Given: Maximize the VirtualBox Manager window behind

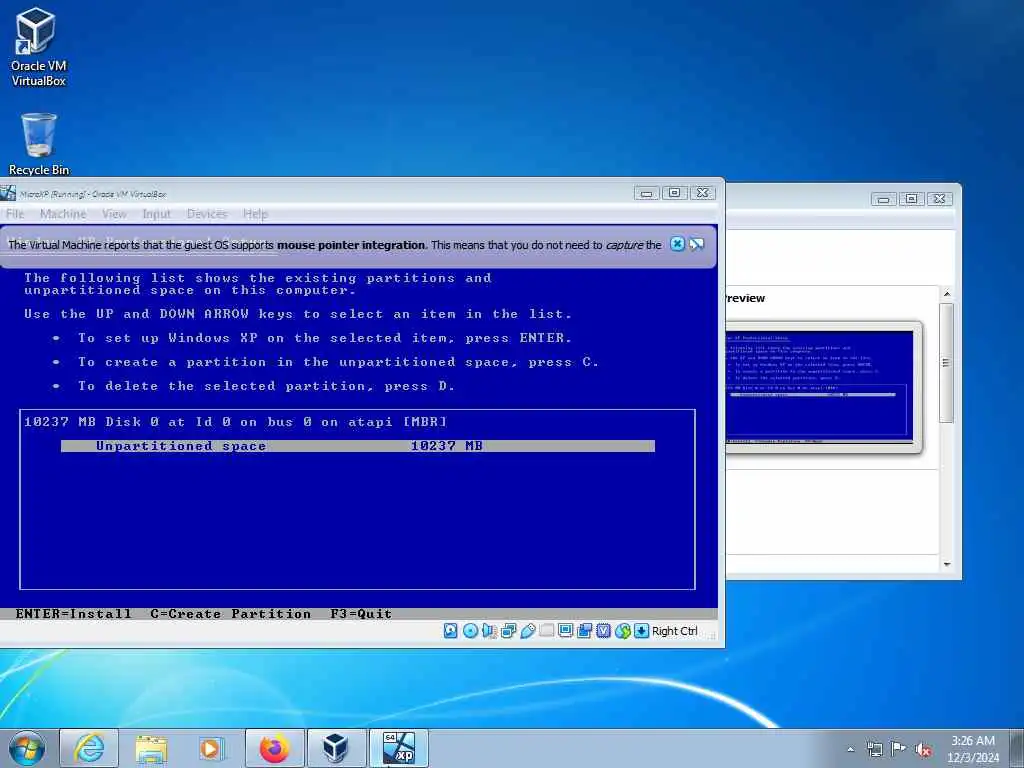Looking at the screenshot, I should point(912,199).
